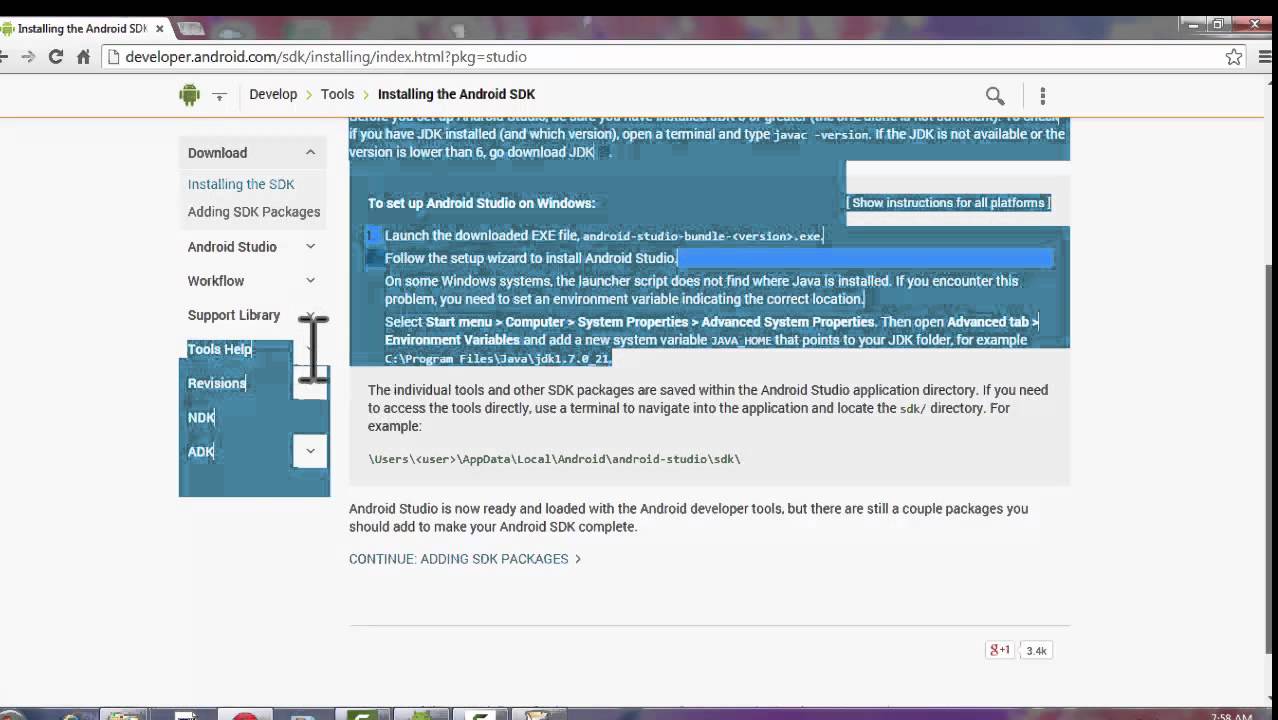Click the Android robot logo
The image size is (1278, 720).
coord(189,94)
